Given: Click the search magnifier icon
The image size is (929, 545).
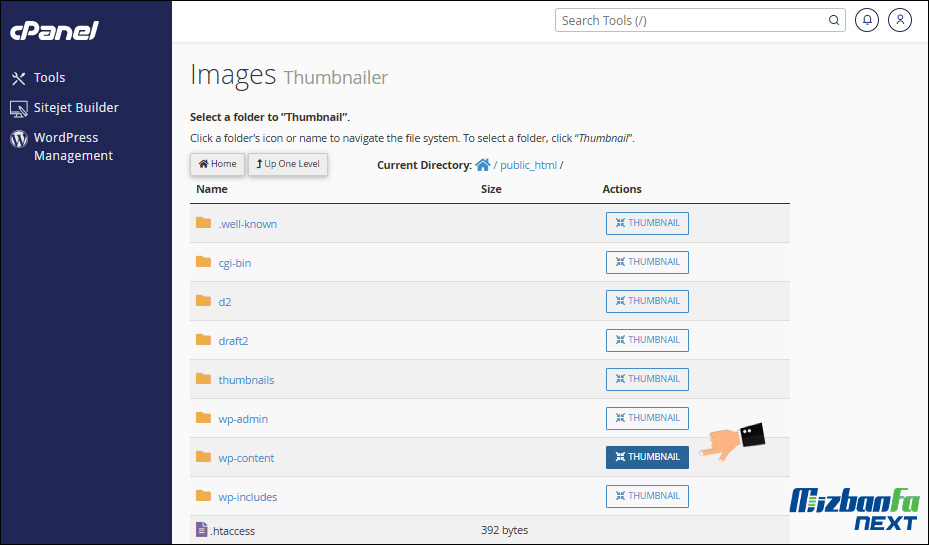Looking at the screenshot, I should [x=834, y=20].
